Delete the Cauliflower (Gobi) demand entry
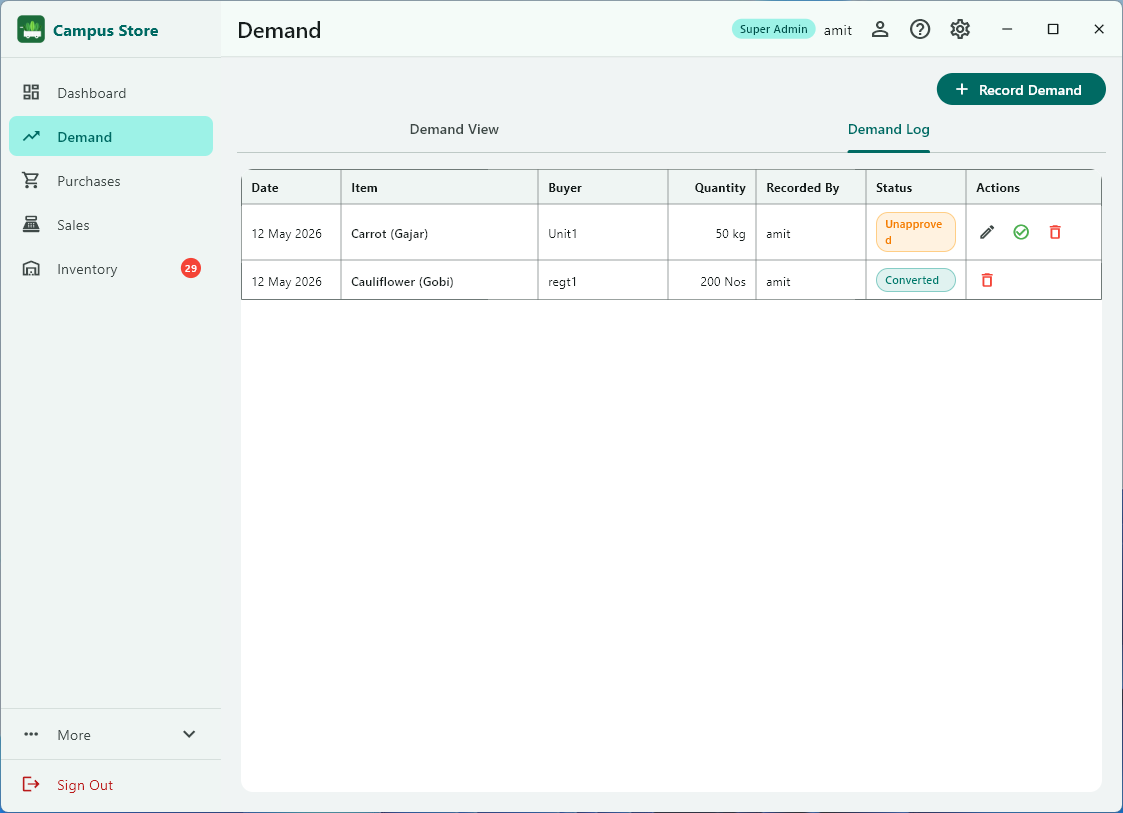Image resolution: width=1123 pixels, height=813 pixels. point(987,280)
